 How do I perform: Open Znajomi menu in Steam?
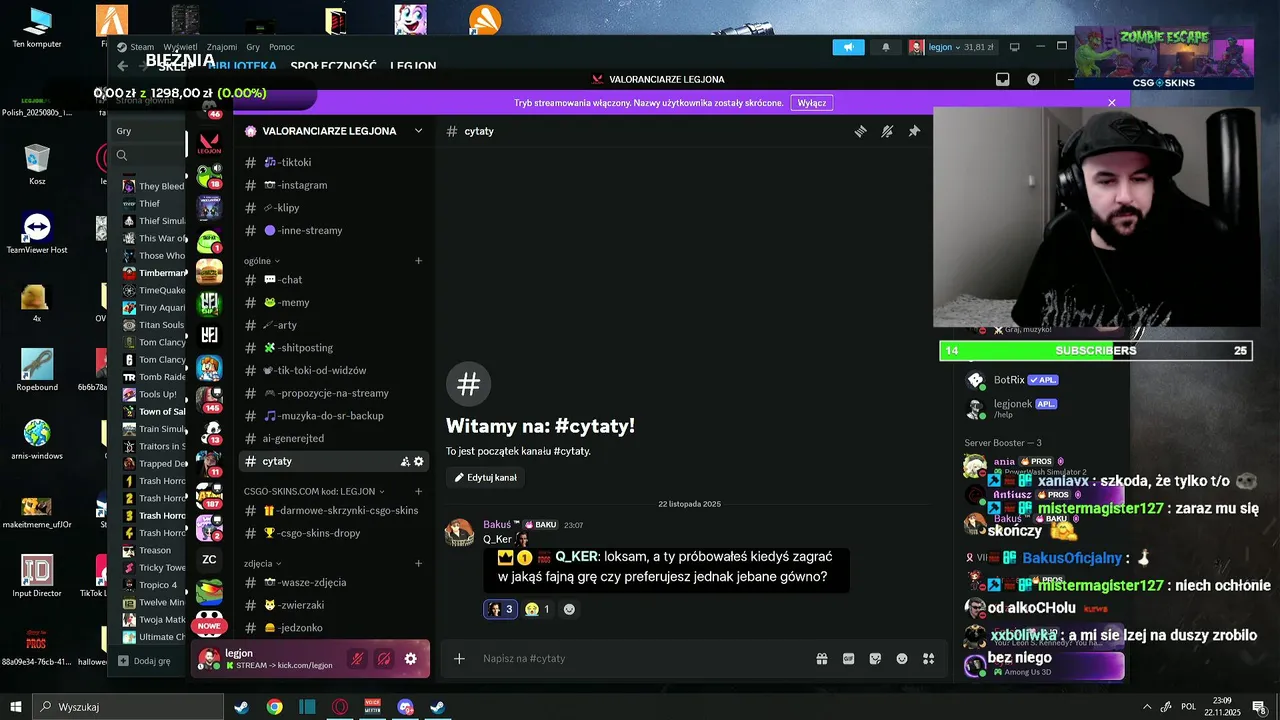coord(222,47)
